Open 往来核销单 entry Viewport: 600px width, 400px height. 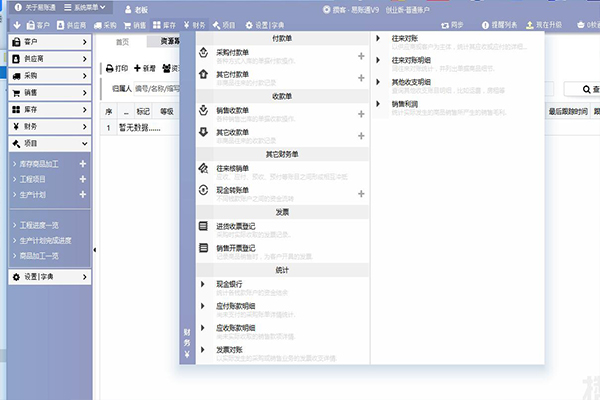coord(233,168)
